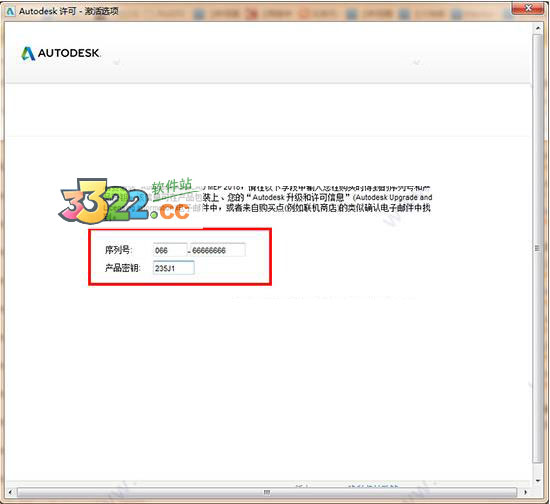Click the vertical scrollbar down arrow
The width and height of the screenshot is (550, 504).
point(537,481)
